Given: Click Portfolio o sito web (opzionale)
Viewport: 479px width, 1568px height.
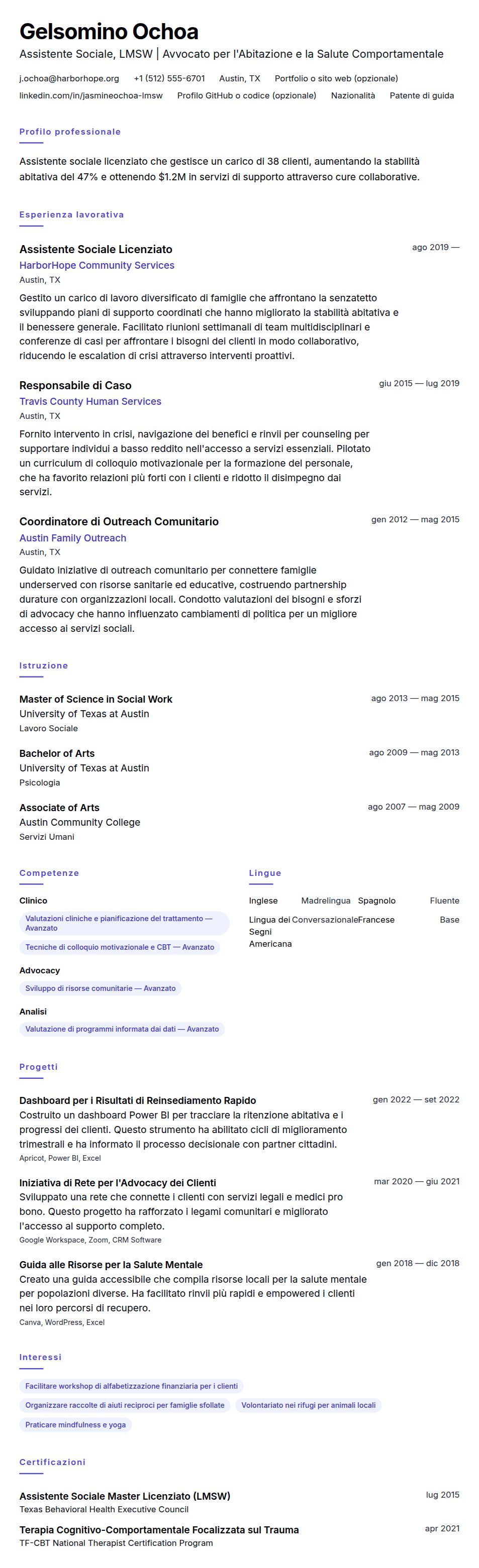Looking at the screenshot, I should click(336, 78).
